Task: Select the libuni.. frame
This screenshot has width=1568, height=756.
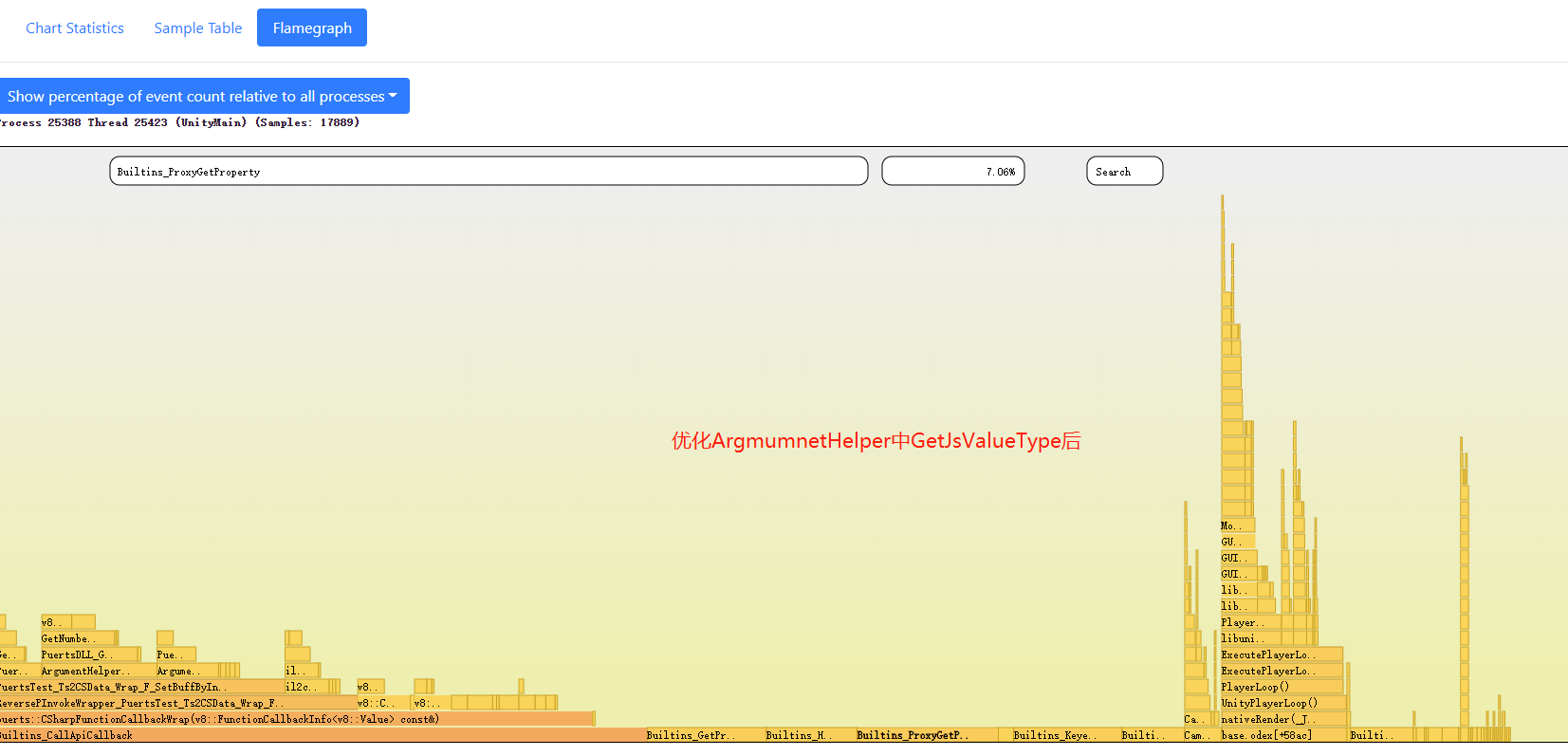Action: pyautogui.click(x=1250, y=638)
